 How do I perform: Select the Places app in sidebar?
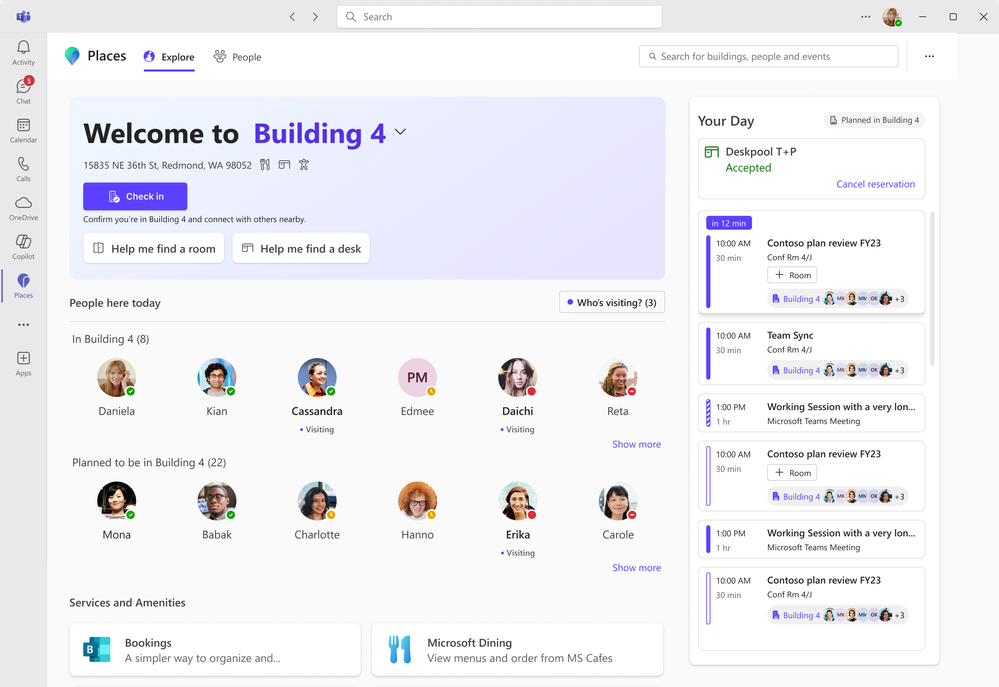[x=23, y=286]
